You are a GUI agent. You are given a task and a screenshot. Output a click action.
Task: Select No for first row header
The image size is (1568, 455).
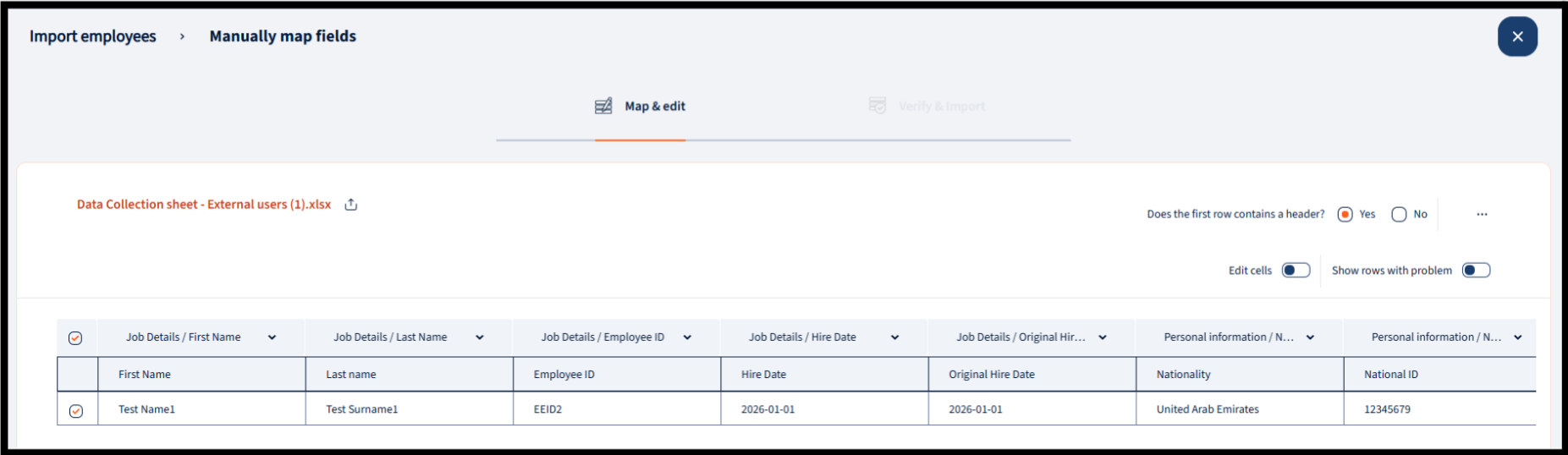pyautogui.click(x=1399, y=214)
